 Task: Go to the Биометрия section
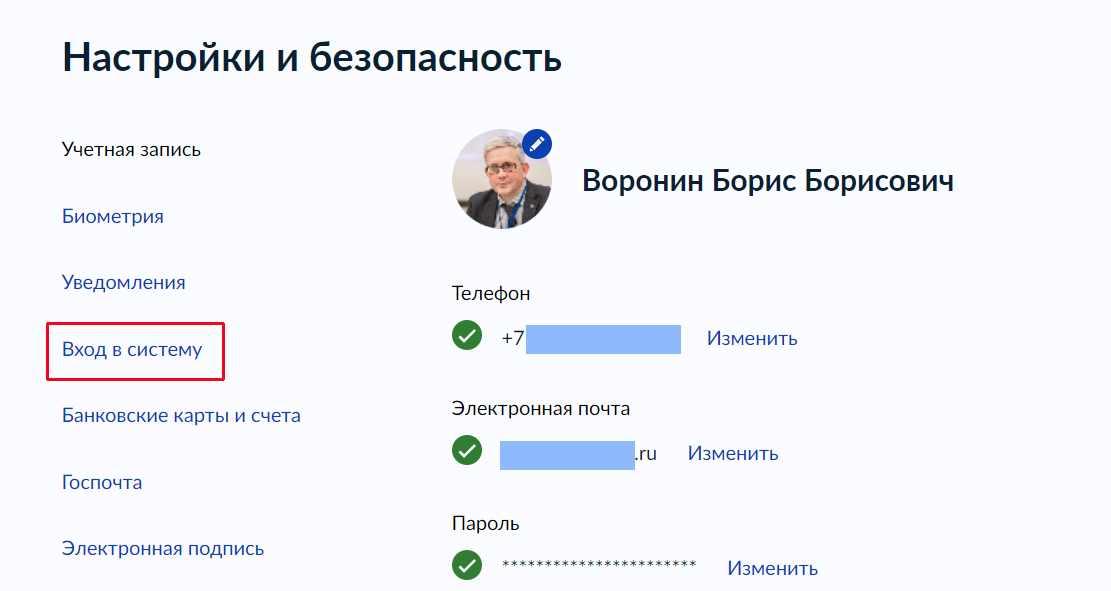click(x=113, y=216)
